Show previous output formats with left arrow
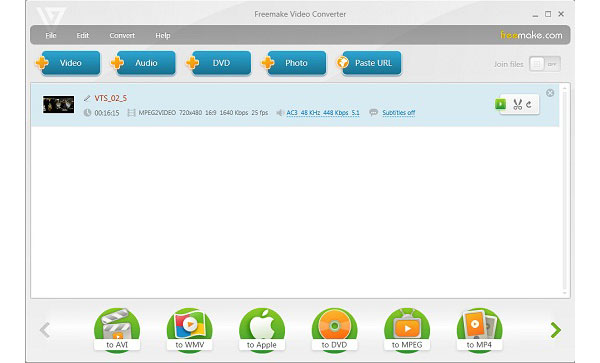Screen dimensions: 600x363 (45, 330)
